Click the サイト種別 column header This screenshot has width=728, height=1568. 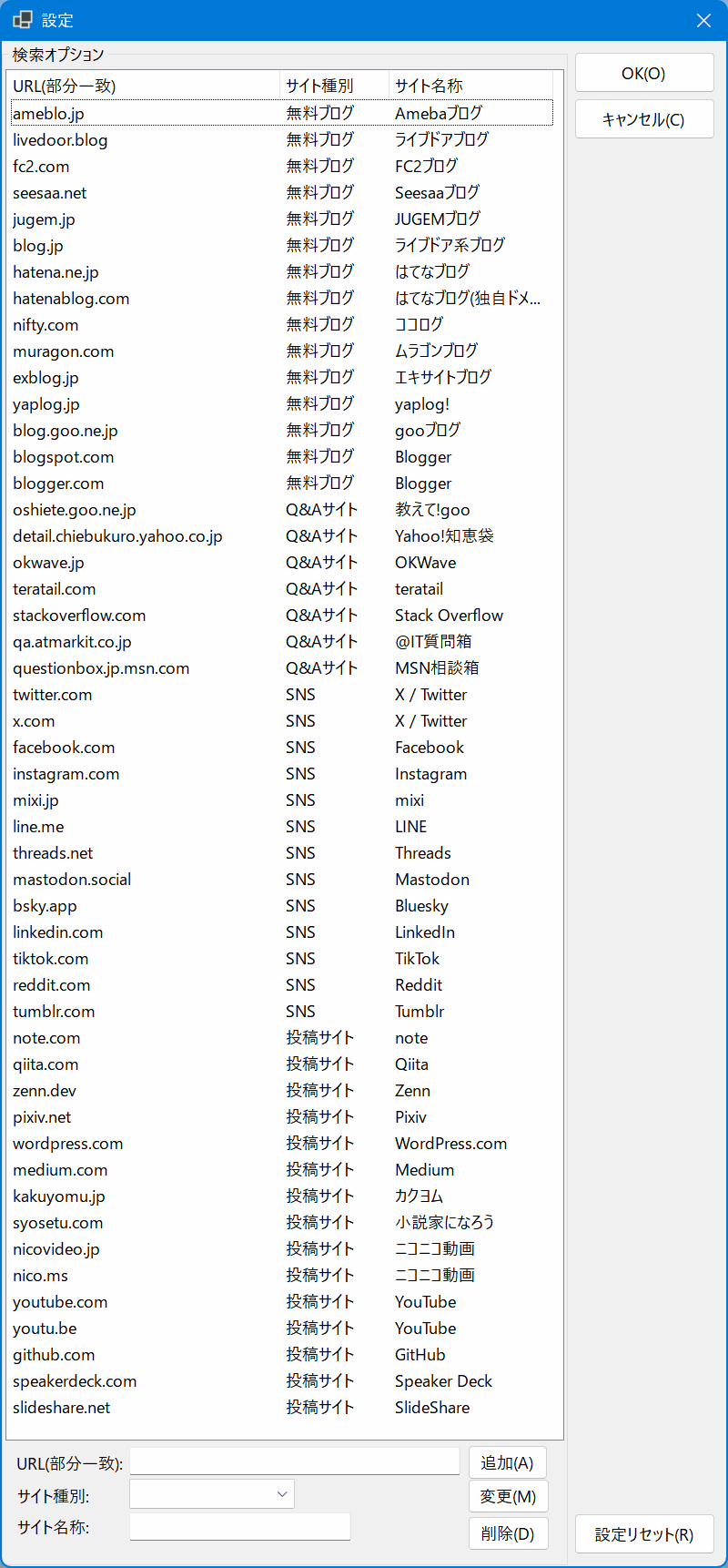(x=335, y=86)
